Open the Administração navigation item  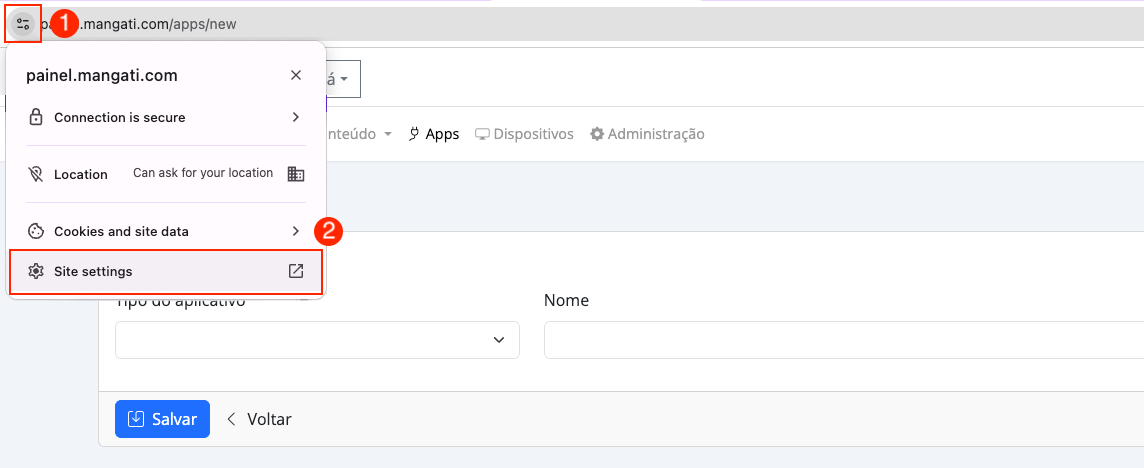647,134
